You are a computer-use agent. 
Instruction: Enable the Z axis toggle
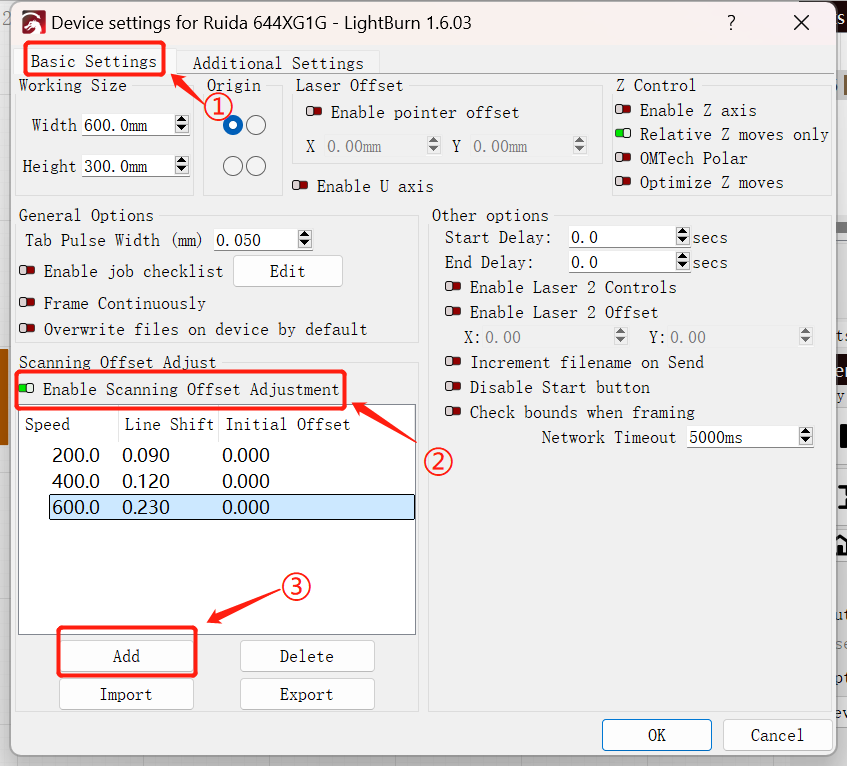[x=623, y=110]
